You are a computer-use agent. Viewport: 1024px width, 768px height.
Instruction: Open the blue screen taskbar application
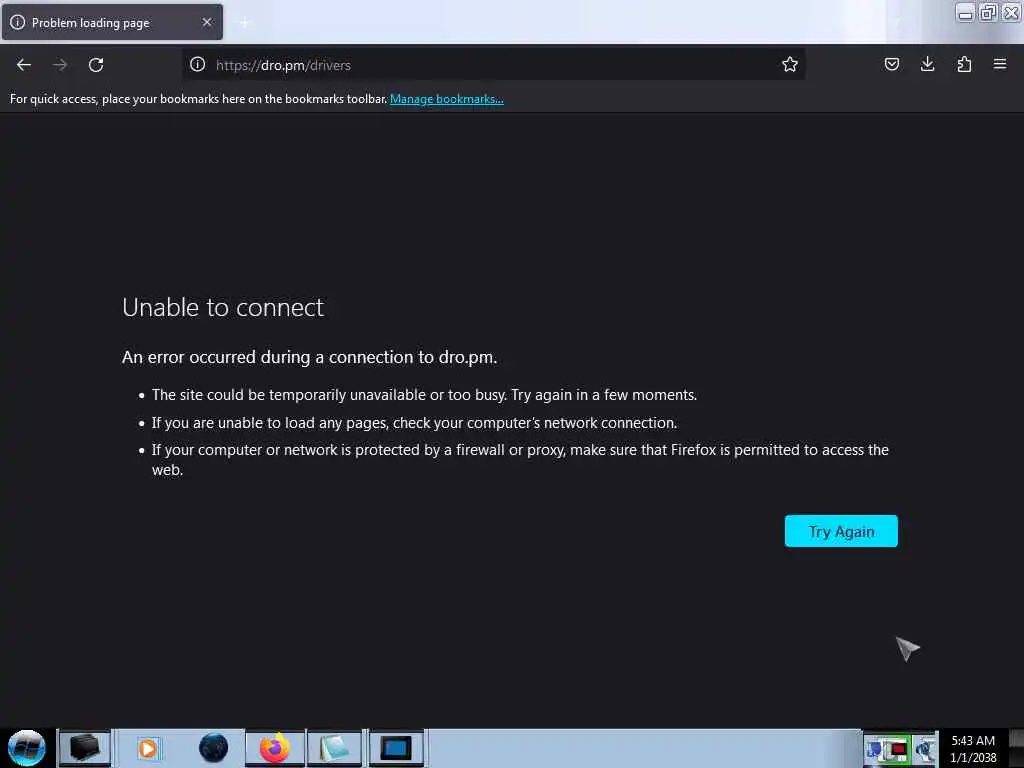(x=396, y=748)
